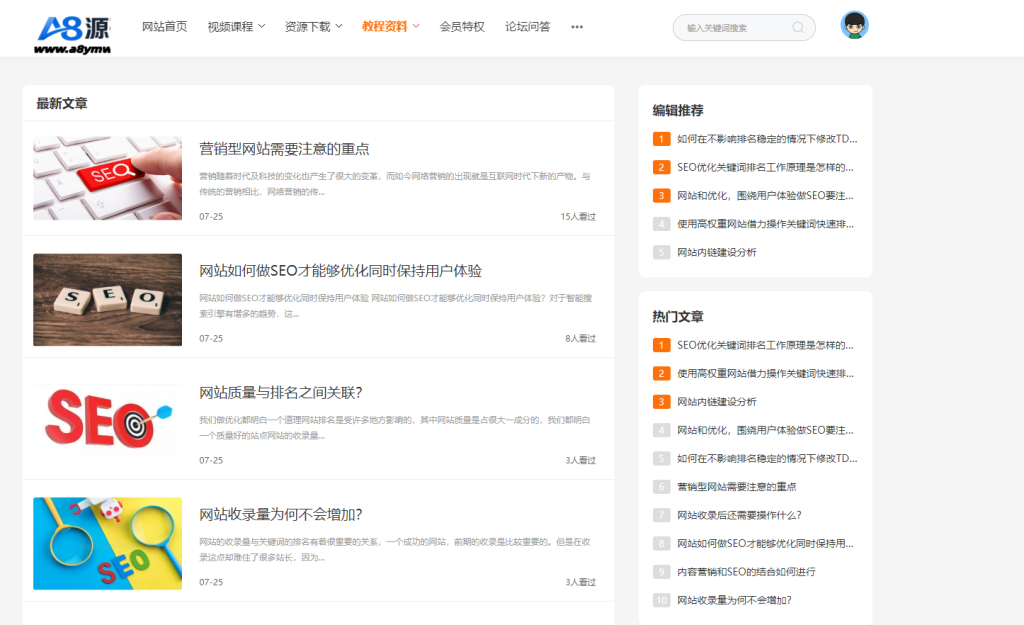Open hot article 4 网站和优化
The height and width of the screenshot is (625, 1024).
765,430
